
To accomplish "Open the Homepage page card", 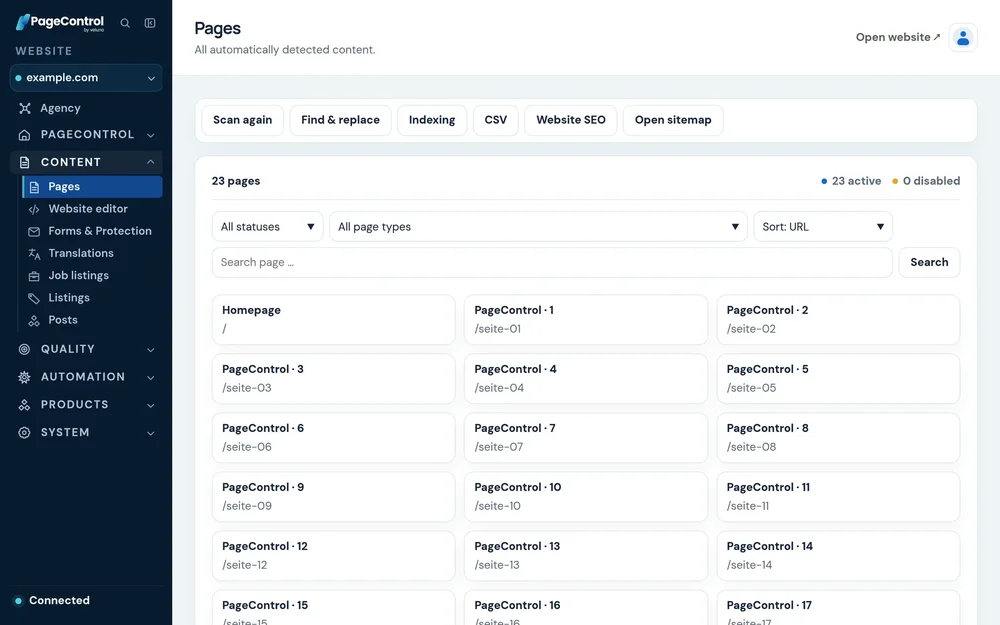I will (x=334, y=320).
